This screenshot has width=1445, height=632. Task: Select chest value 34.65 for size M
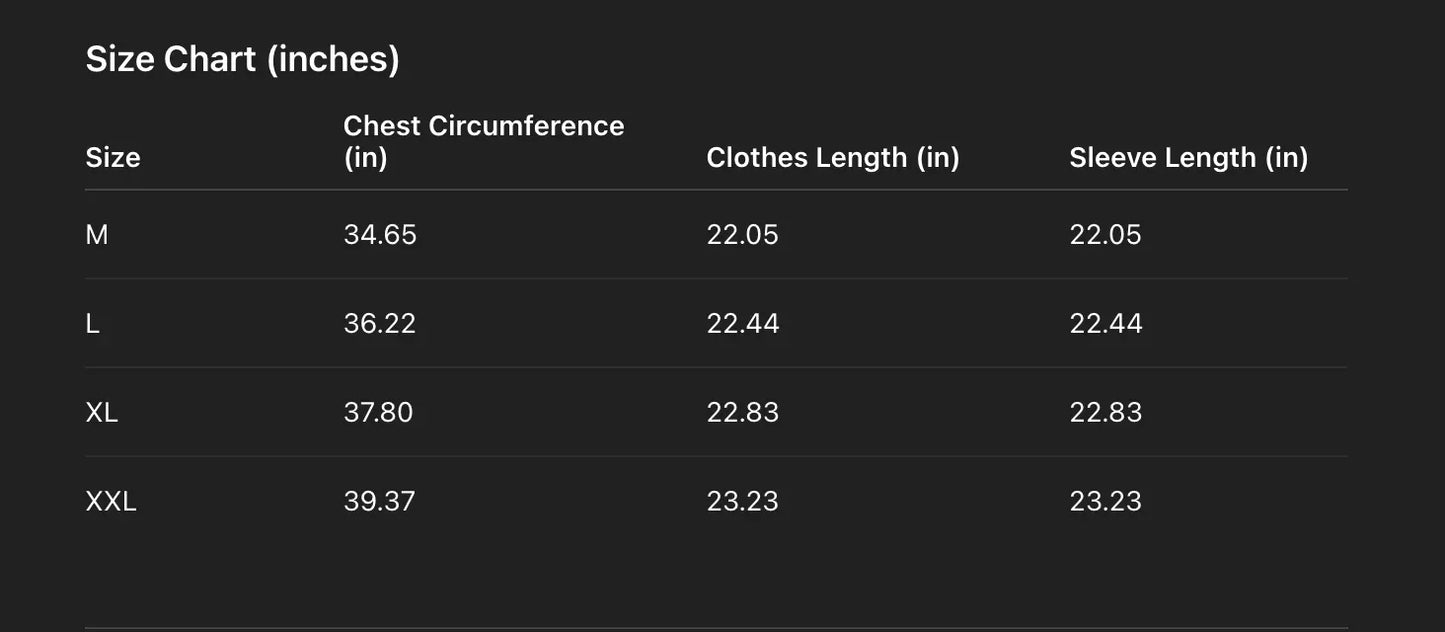coord(380,235)
